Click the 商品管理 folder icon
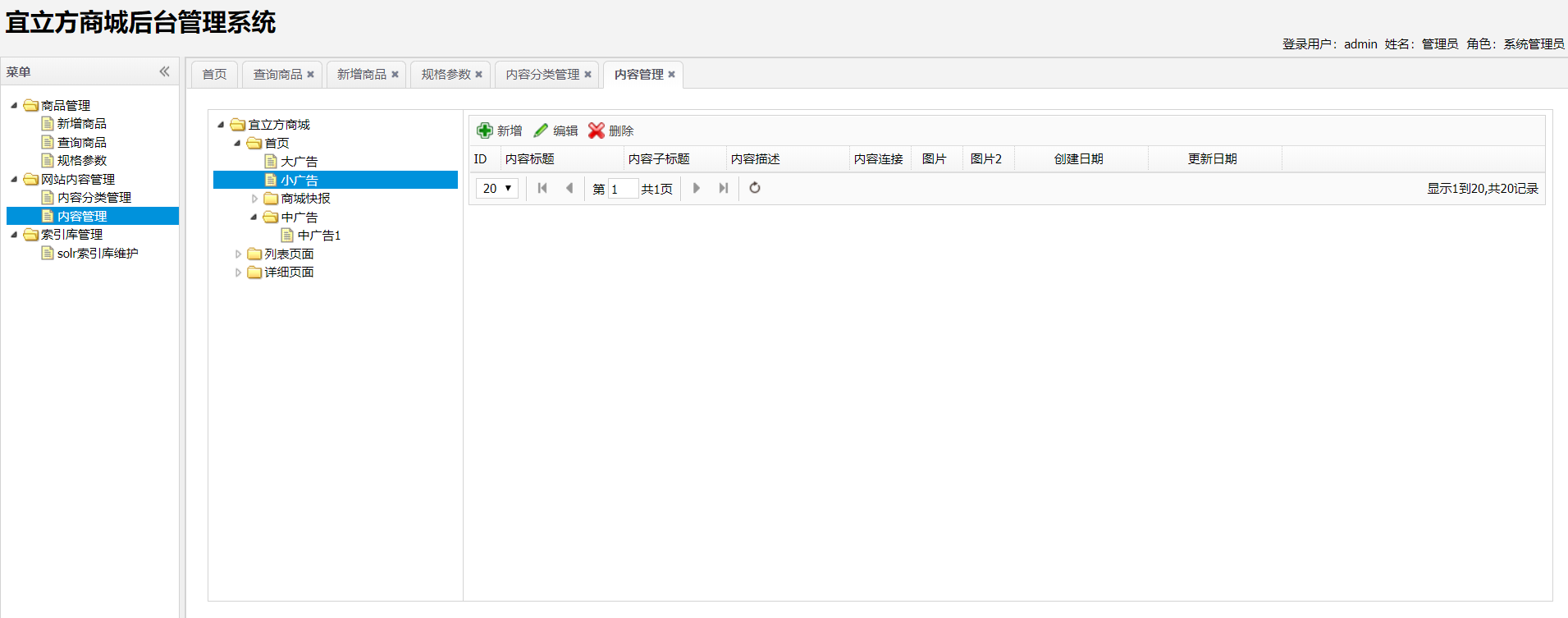 (x=31, y=105)
